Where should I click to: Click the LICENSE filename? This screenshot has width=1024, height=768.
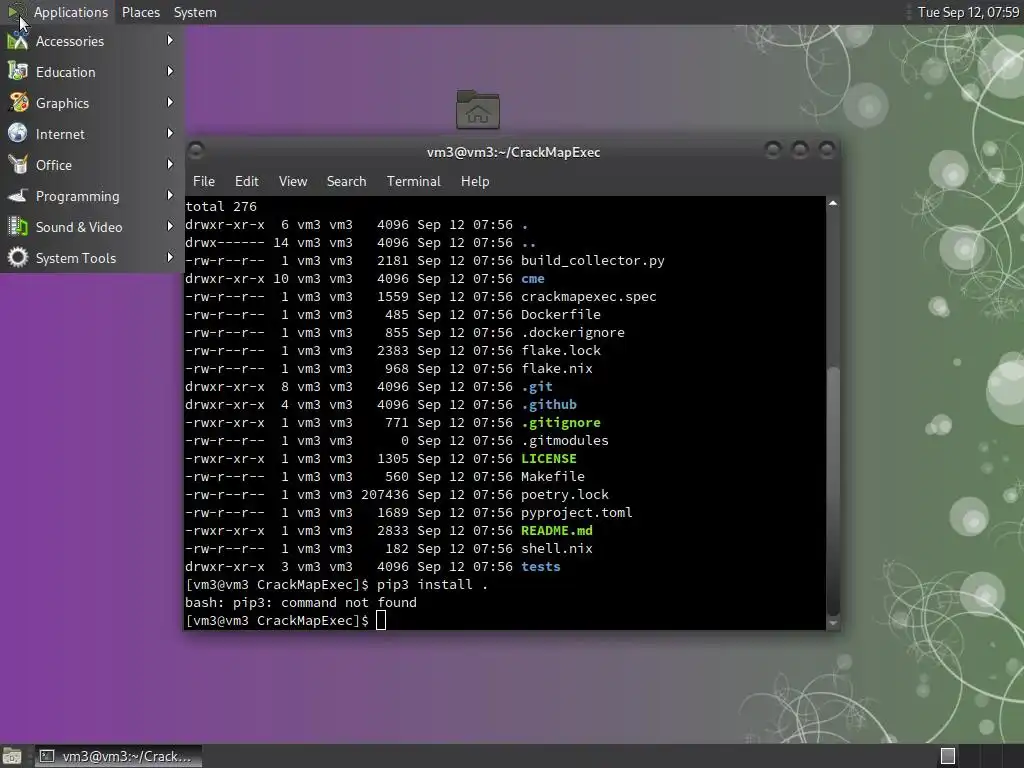click(x=549, y=458)
